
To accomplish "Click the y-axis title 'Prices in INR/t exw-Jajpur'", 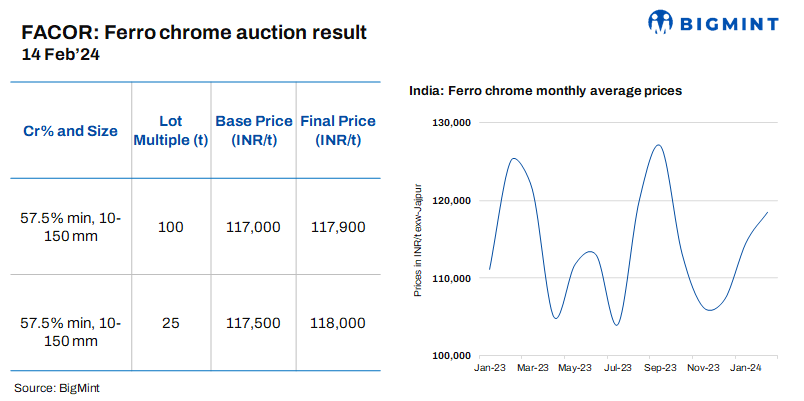I will point(419,239).
